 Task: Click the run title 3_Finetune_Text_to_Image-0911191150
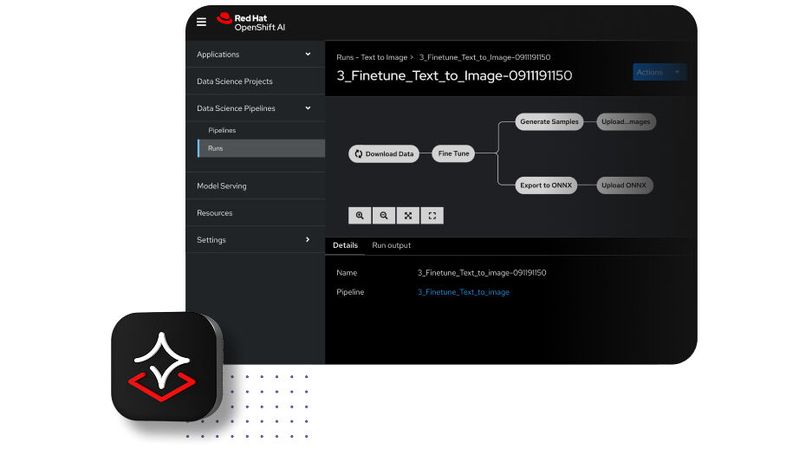pos(454,76)
